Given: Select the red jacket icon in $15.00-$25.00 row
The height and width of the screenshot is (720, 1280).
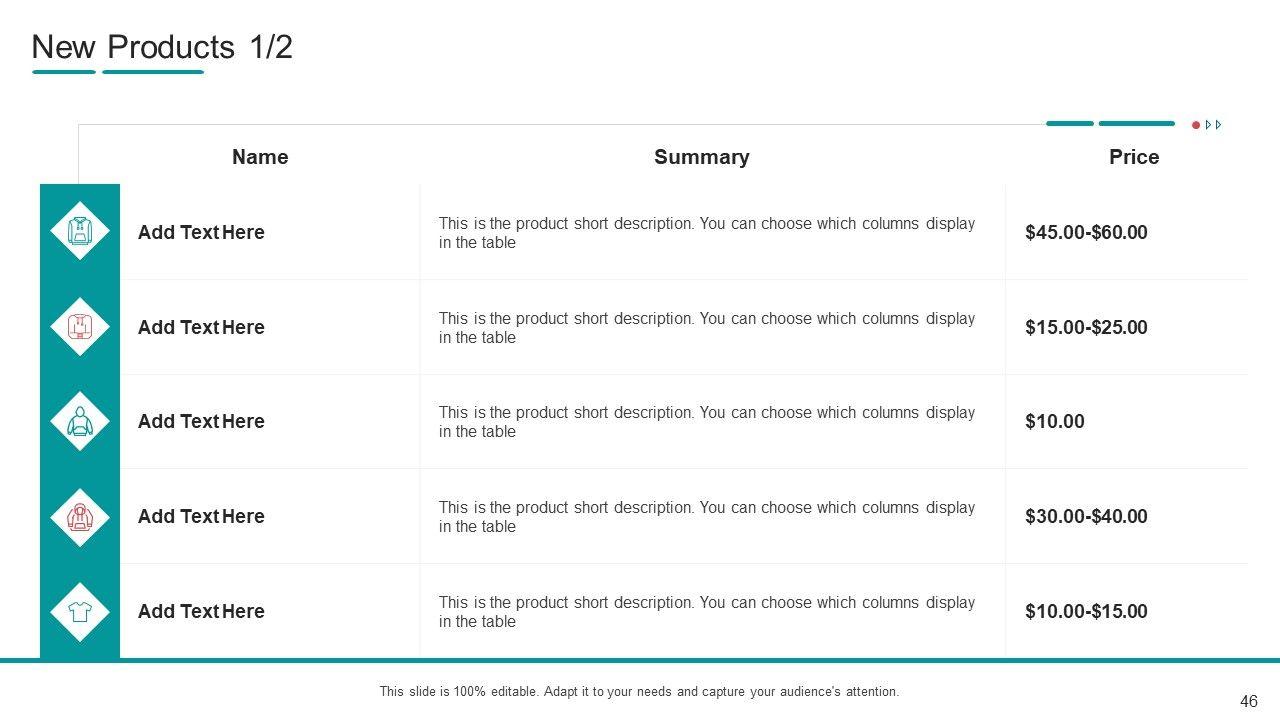Looking at the screenshot, I should pyautogui.click(x=80, y=326).
